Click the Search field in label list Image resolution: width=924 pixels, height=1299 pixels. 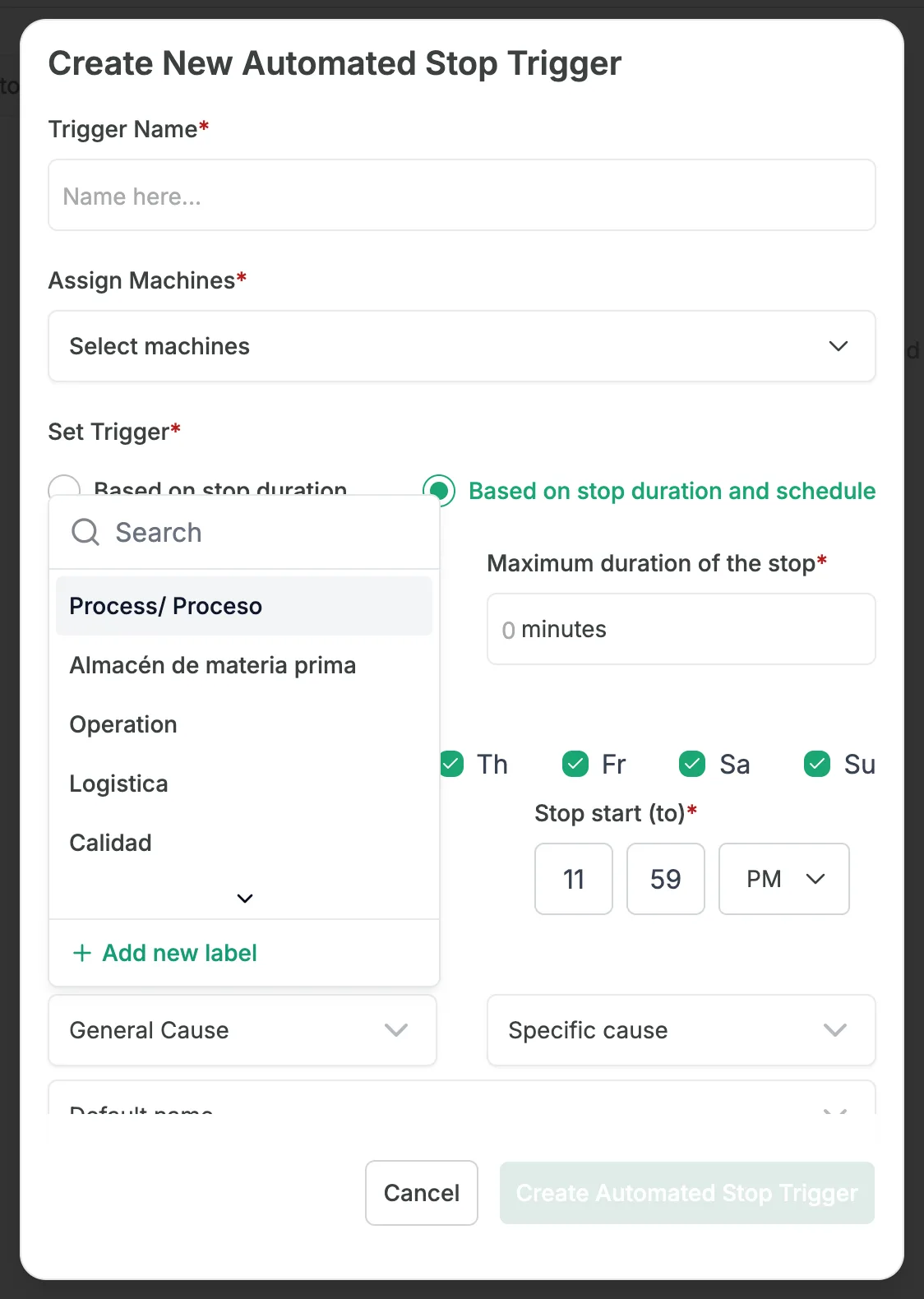click(x=244, y=533)
